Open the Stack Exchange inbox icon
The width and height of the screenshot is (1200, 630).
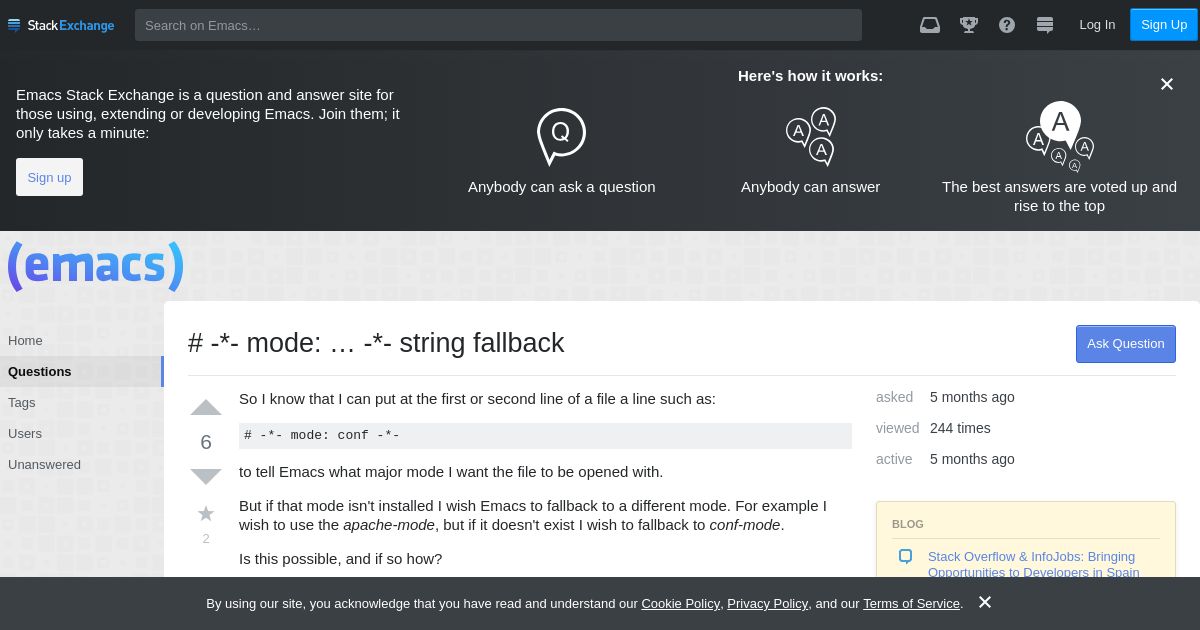pos(930,25)
